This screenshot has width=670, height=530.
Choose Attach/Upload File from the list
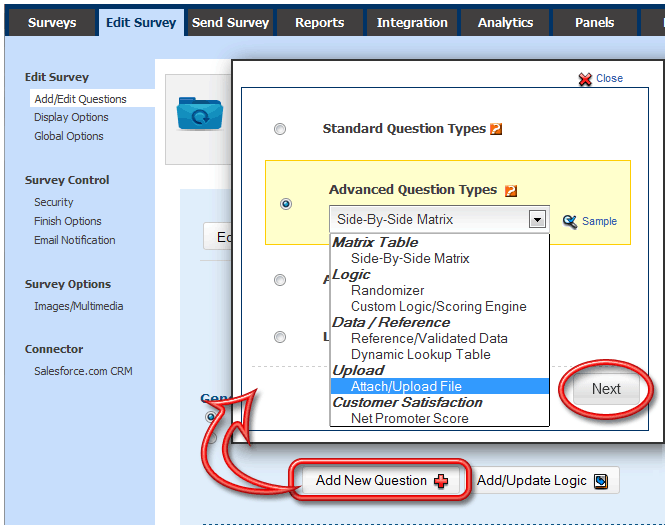pyautogui.click(x=406, y=386)
